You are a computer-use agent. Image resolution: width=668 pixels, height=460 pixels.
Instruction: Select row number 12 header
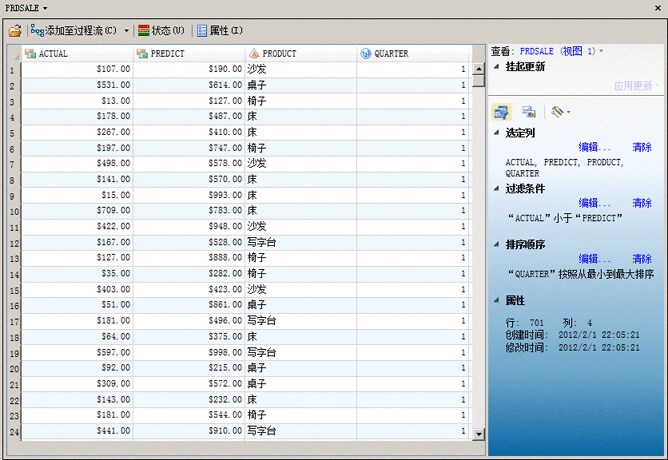14,243
